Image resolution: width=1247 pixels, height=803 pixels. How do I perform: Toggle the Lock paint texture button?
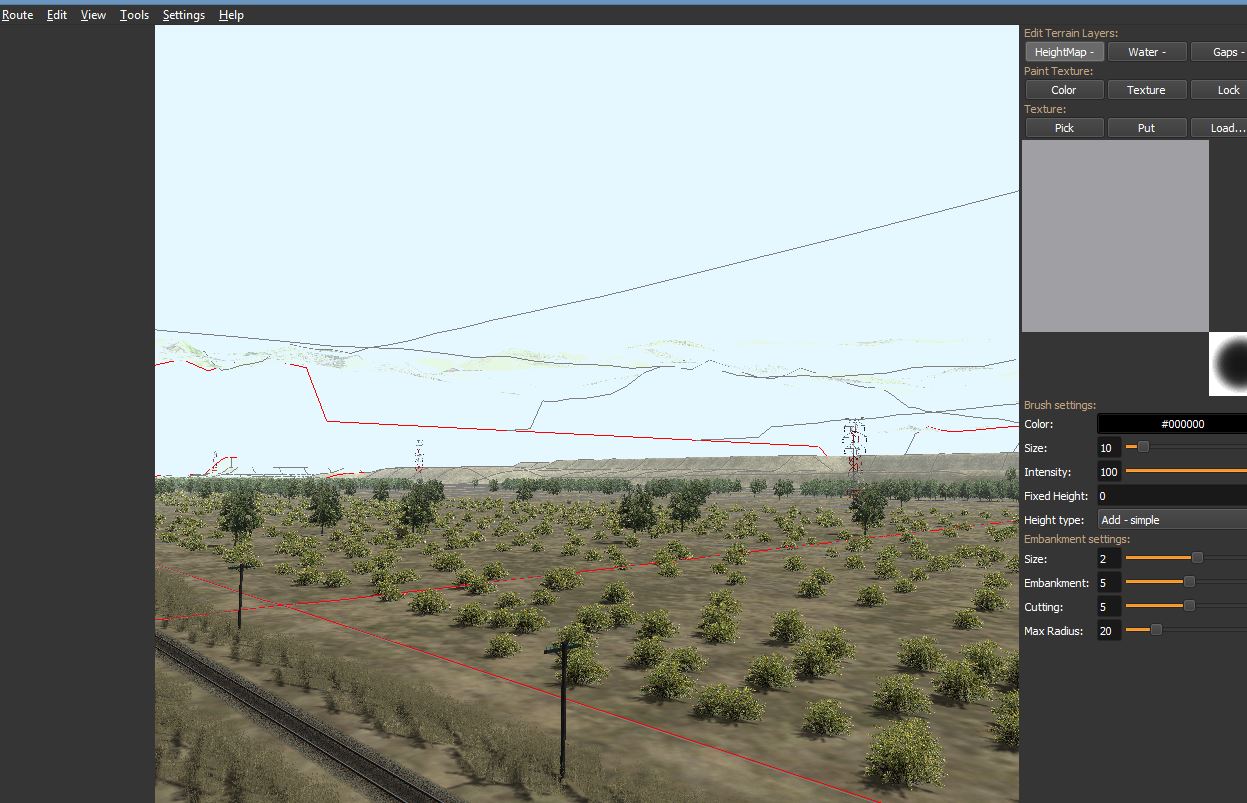tap(1221, 90)
